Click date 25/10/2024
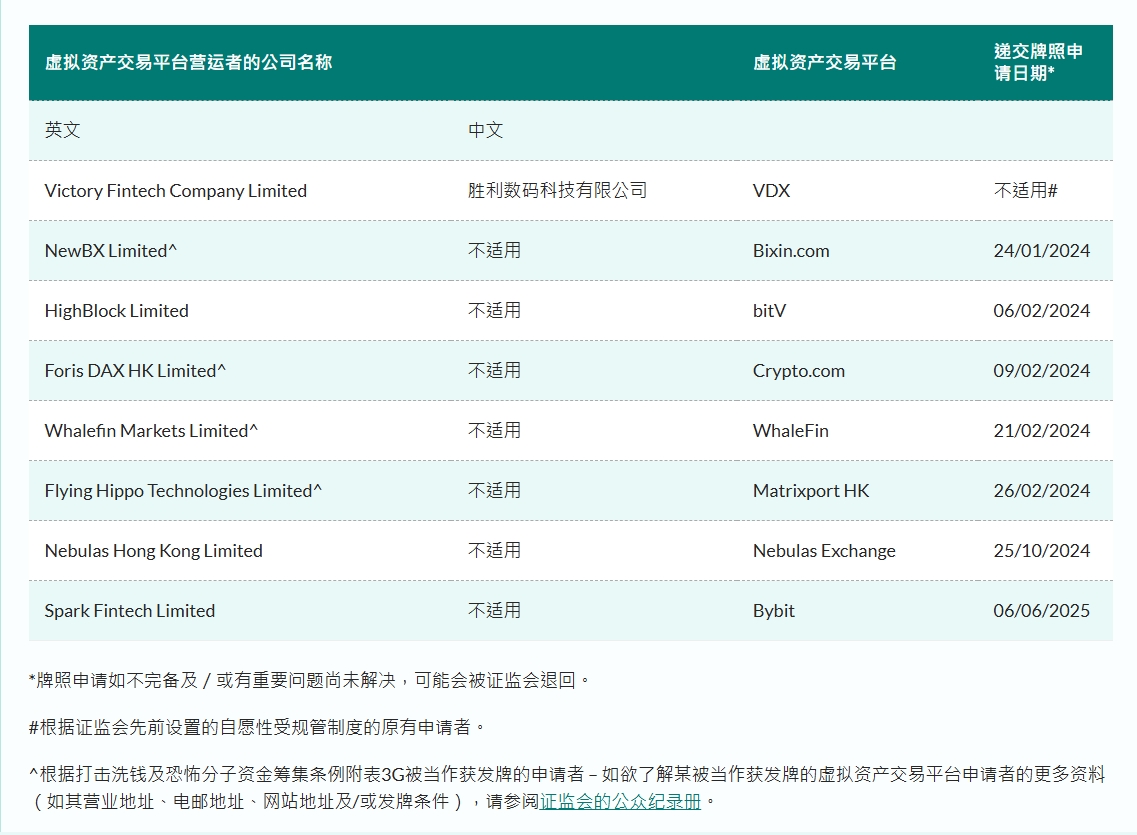This screenshot has width=1137, height=835. 1041,551
